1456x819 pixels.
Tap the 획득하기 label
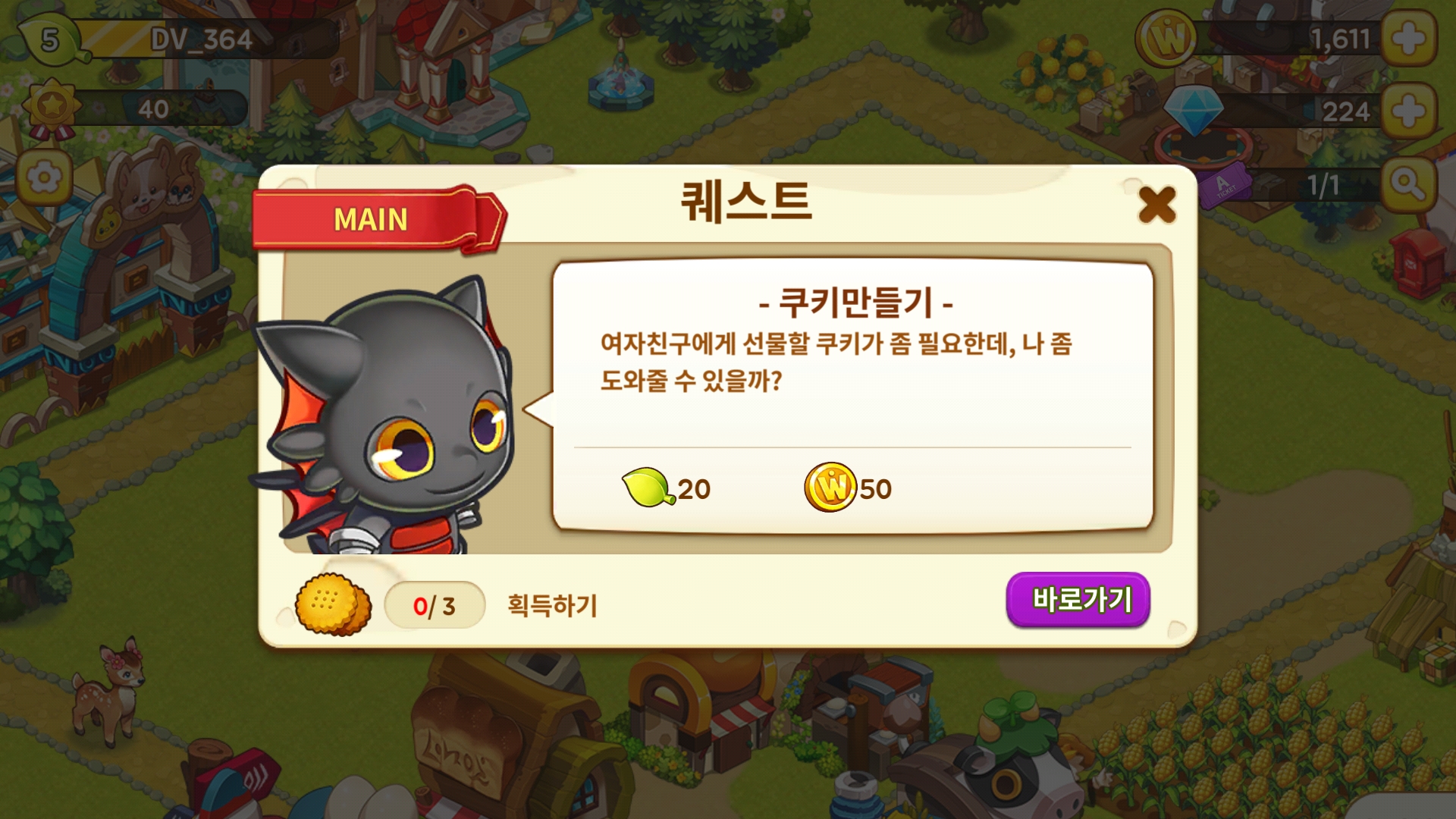tap(552, 605)
